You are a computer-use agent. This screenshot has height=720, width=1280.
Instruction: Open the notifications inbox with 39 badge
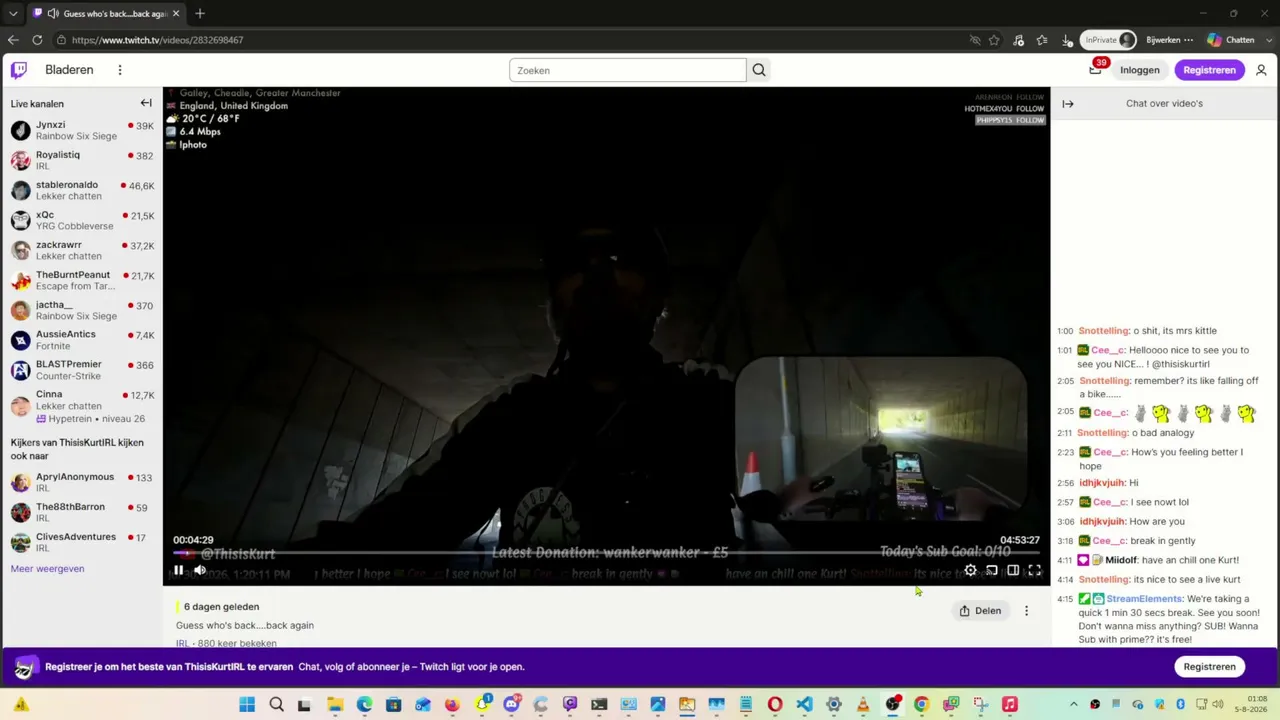point(1095,69)
